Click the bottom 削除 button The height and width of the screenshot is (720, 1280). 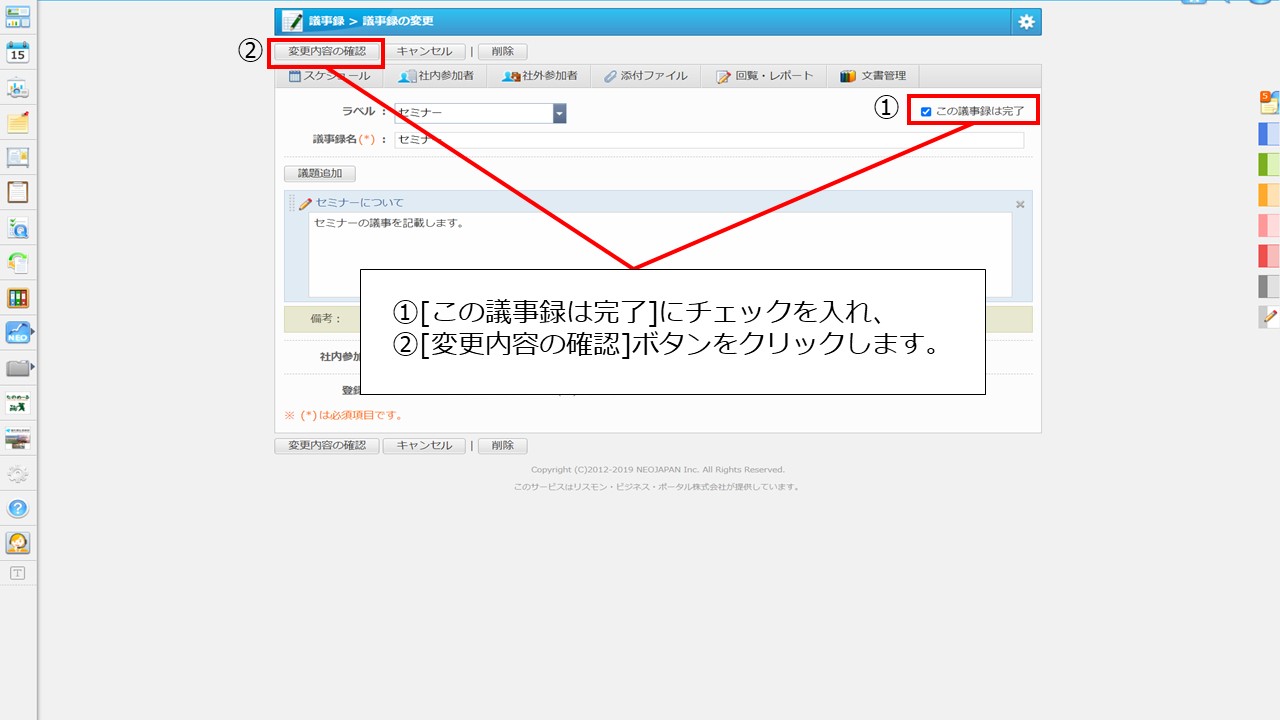502,446
